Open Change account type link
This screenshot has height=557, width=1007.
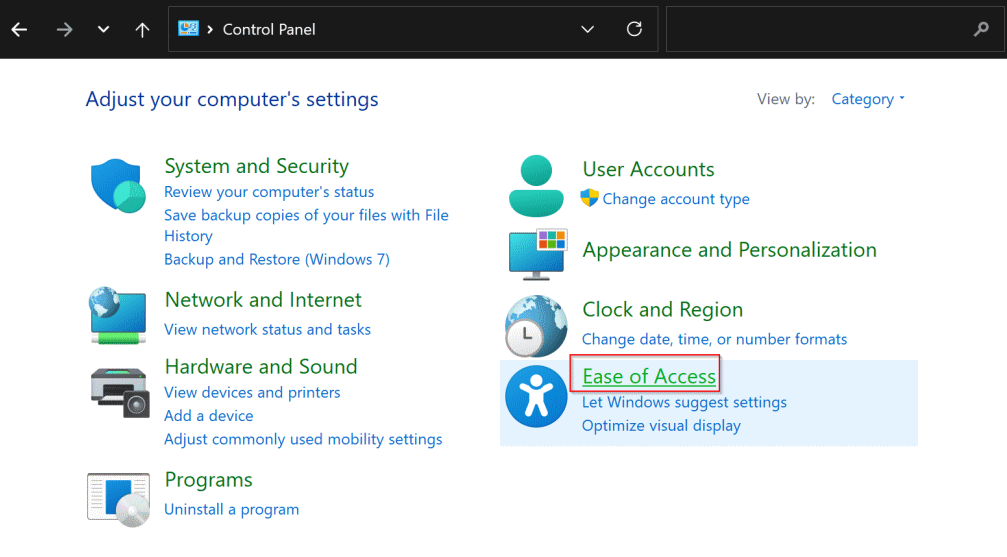pyautogui.click(x=676, y=199)
